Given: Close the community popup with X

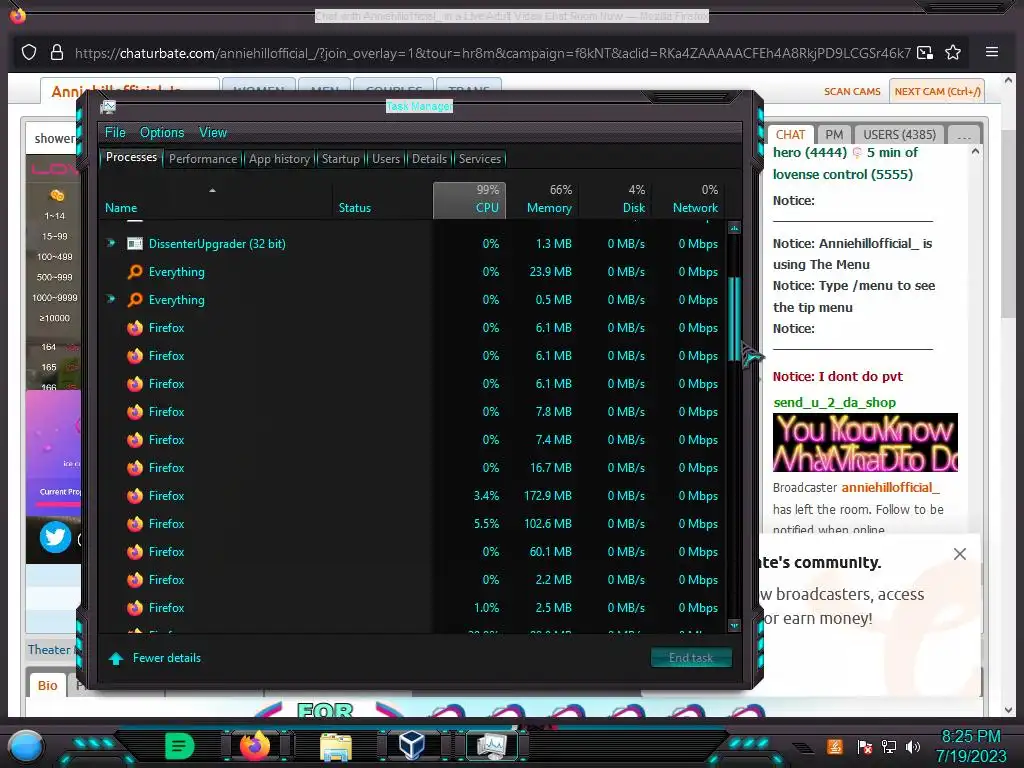Looking at the screenshot, I should click(959, 554).
